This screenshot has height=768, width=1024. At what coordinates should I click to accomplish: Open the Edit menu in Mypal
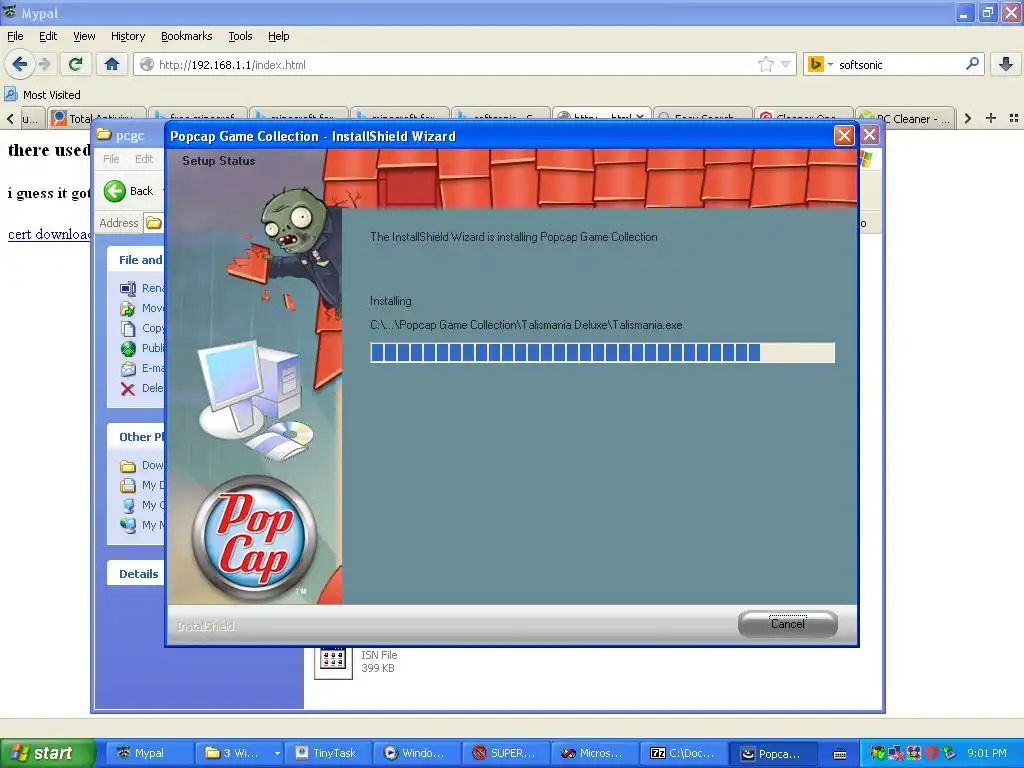48,36
